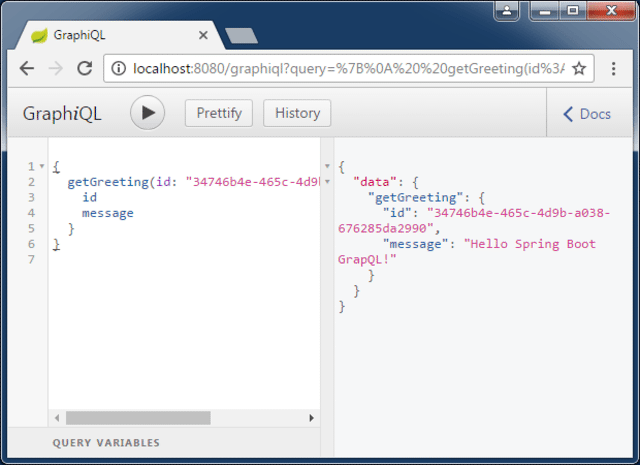Click the horizontal scrollbar thumb in editor
Screen dimensions: 640x465
point(138,418)
